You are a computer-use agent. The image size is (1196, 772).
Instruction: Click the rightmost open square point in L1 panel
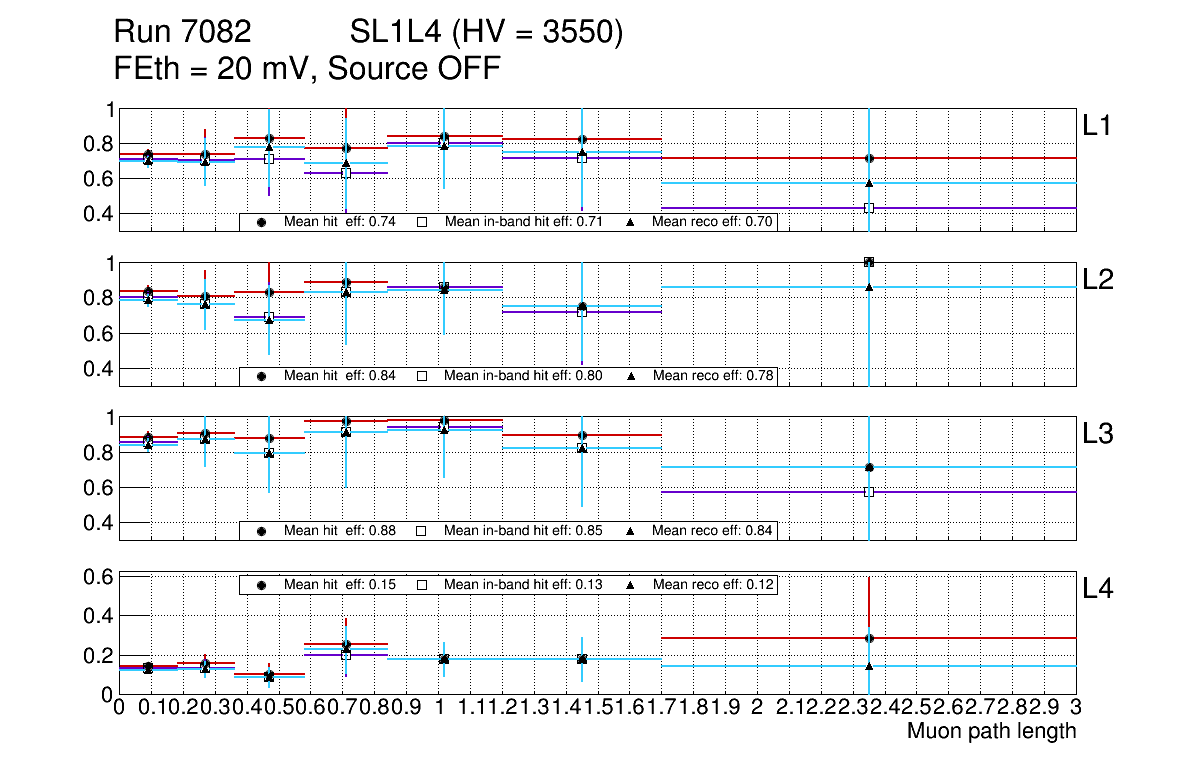pyautogui.click(x=869, y=208)
